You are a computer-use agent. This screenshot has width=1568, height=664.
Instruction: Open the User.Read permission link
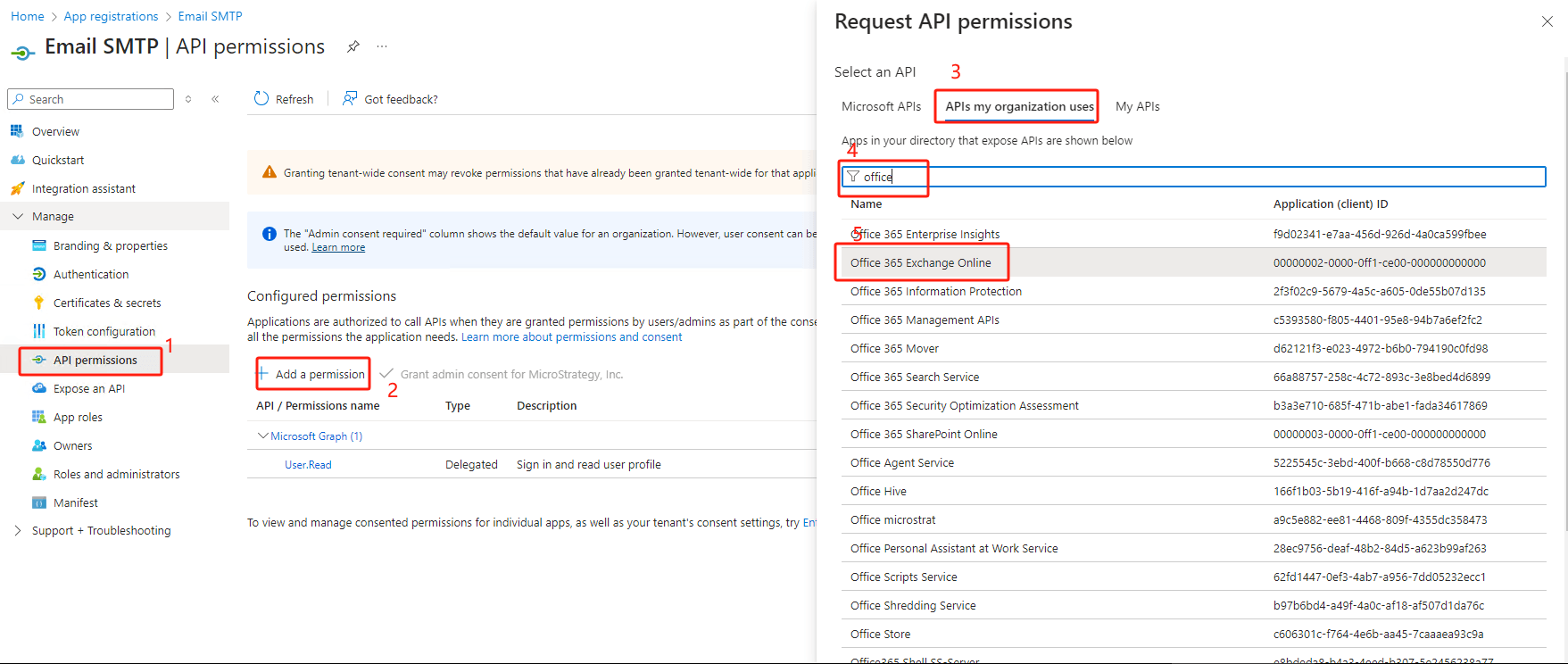308,464
